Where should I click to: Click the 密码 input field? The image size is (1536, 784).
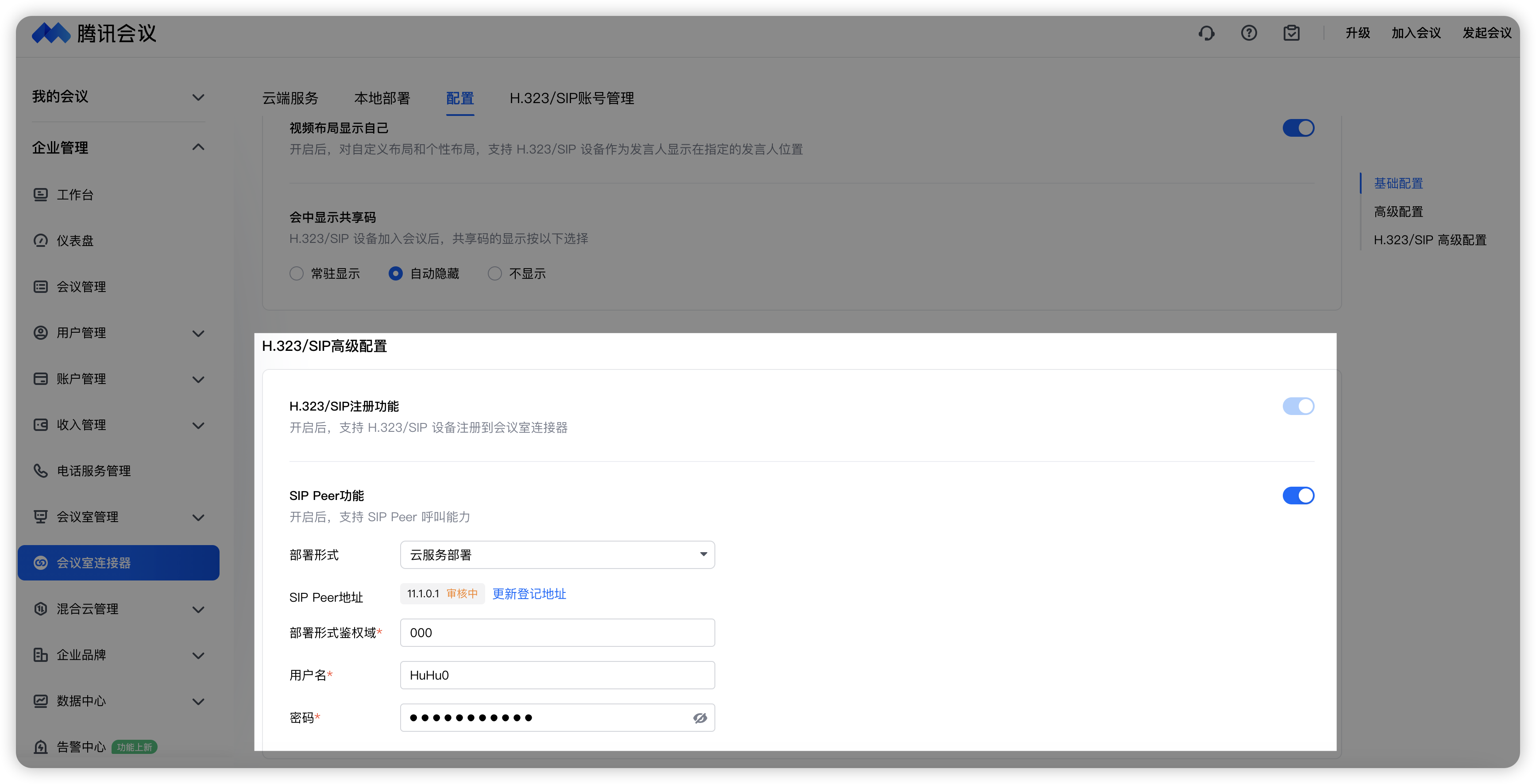pyautogui.click(x=557, y=718)
